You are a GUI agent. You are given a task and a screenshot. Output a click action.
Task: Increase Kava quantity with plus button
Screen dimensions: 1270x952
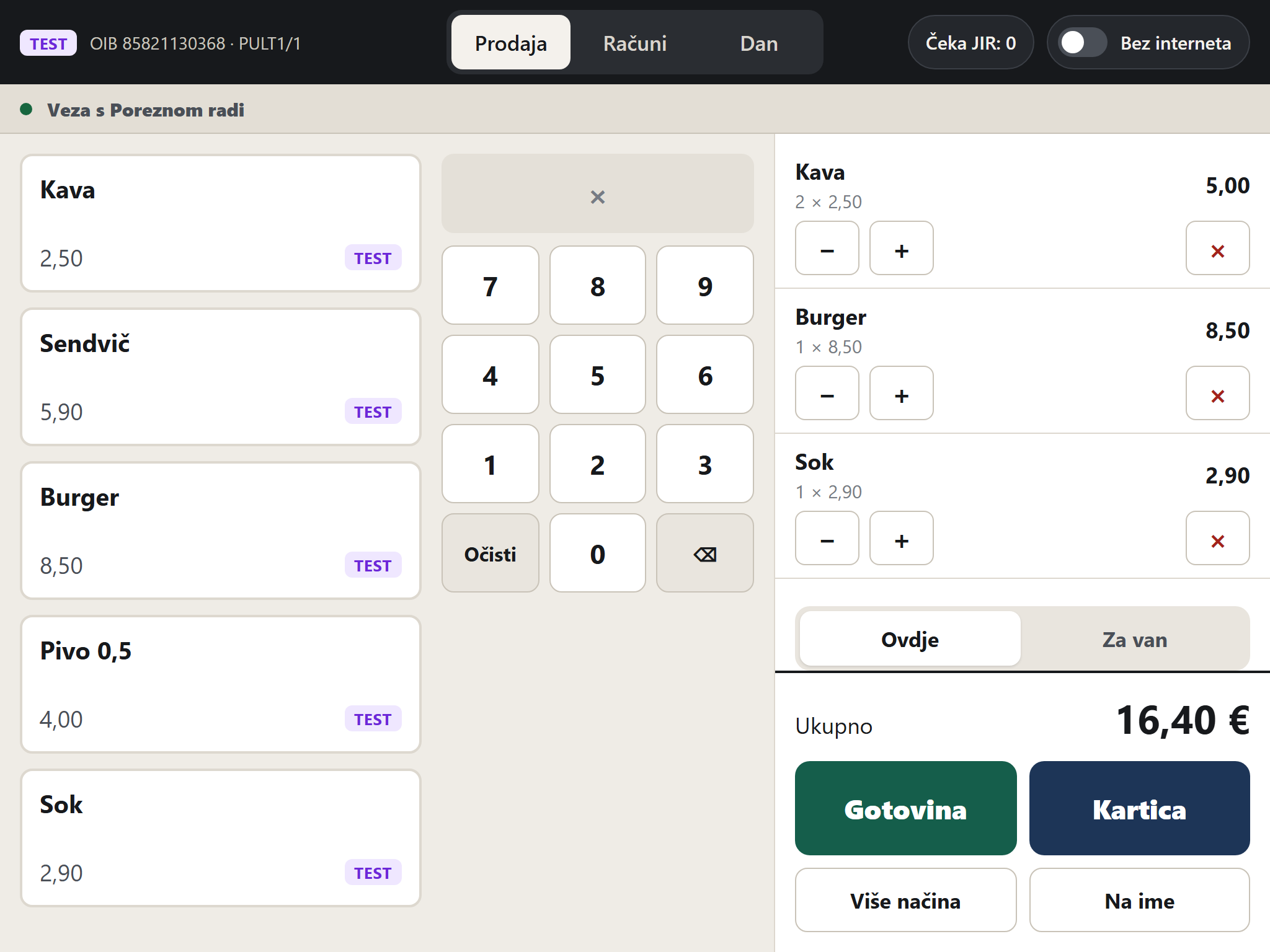point(901,248)
